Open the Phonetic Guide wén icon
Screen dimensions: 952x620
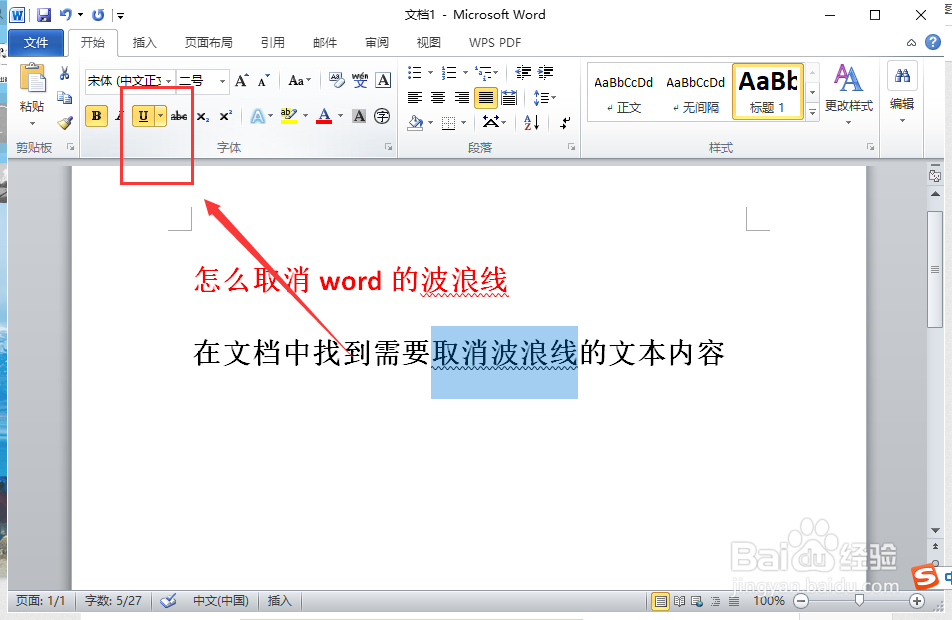pos(360,80)
